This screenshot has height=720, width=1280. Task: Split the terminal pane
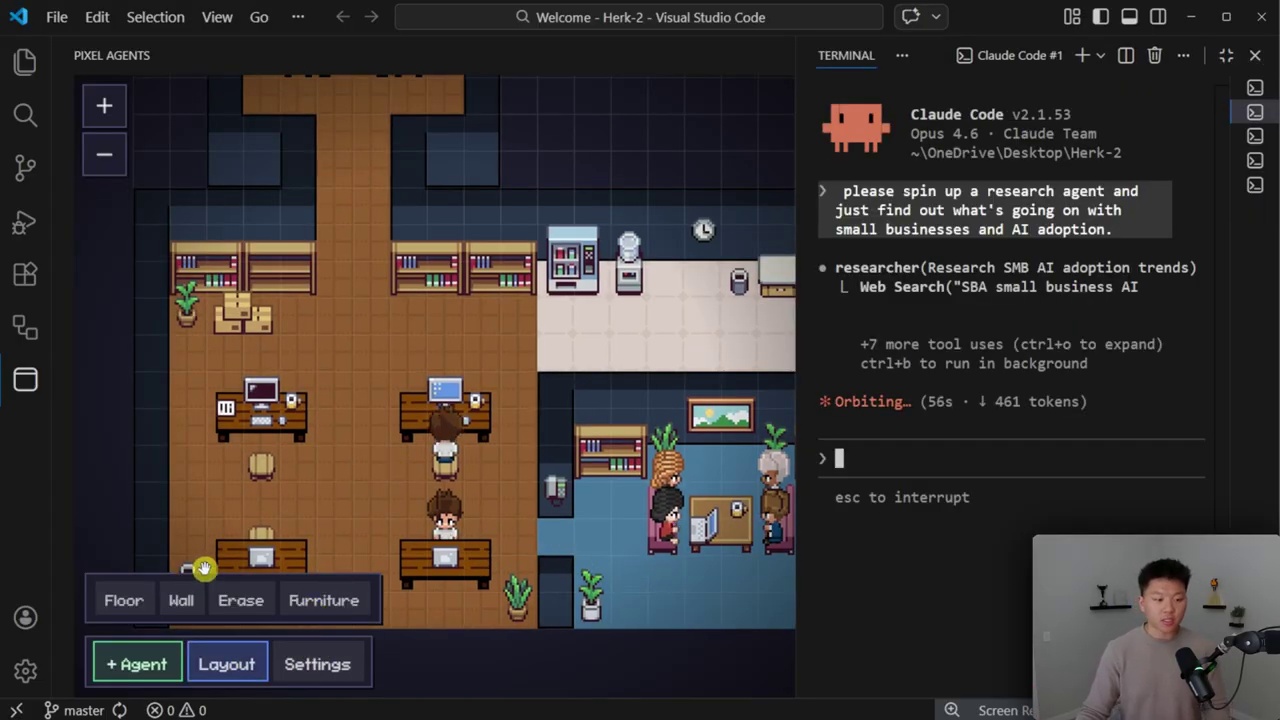pyautogui.click(x=1126, y=55)
